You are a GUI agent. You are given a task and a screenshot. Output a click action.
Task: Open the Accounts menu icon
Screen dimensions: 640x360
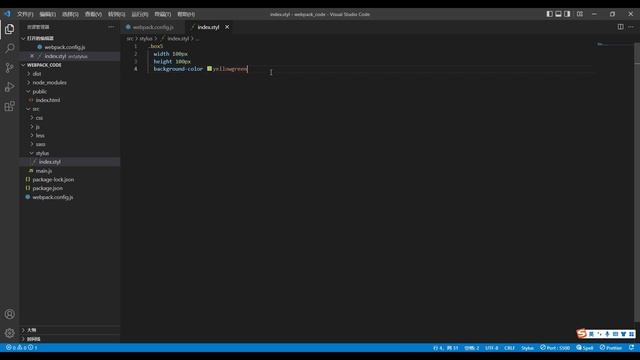point(9,314)
